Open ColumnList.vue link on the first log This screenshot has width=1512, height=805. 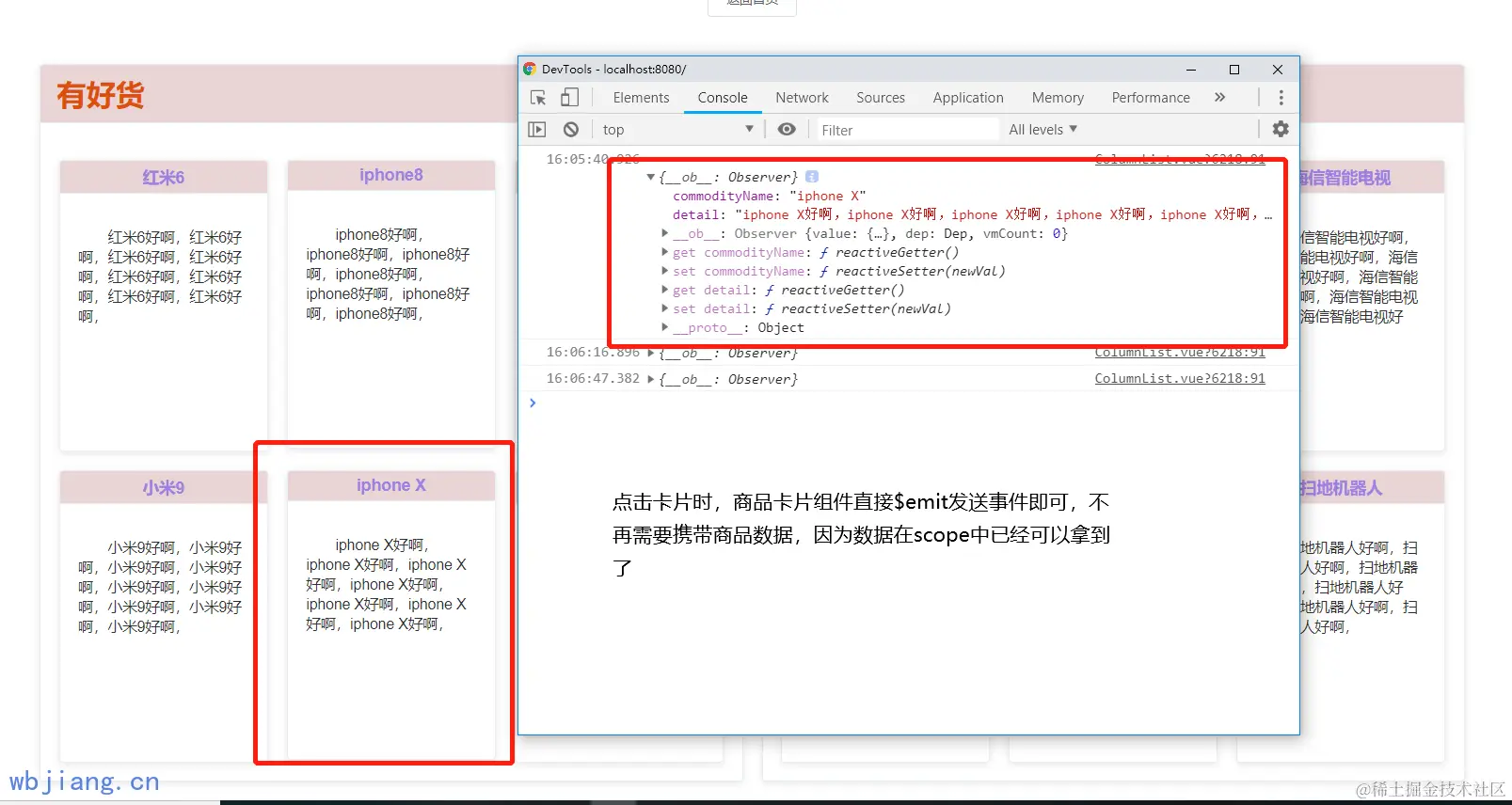tap(1180, 159)
